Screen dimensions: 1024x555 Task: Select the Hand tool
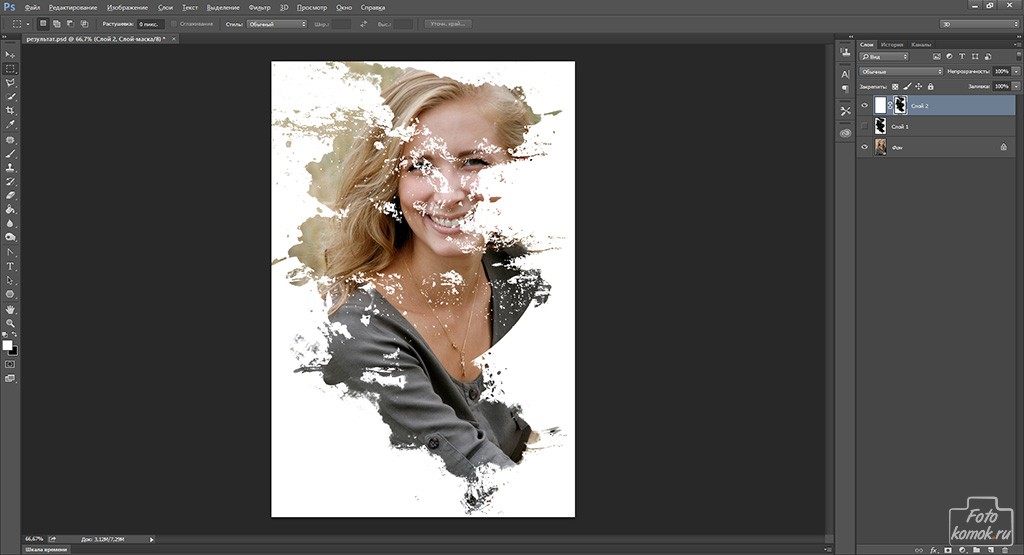(10, 309)
